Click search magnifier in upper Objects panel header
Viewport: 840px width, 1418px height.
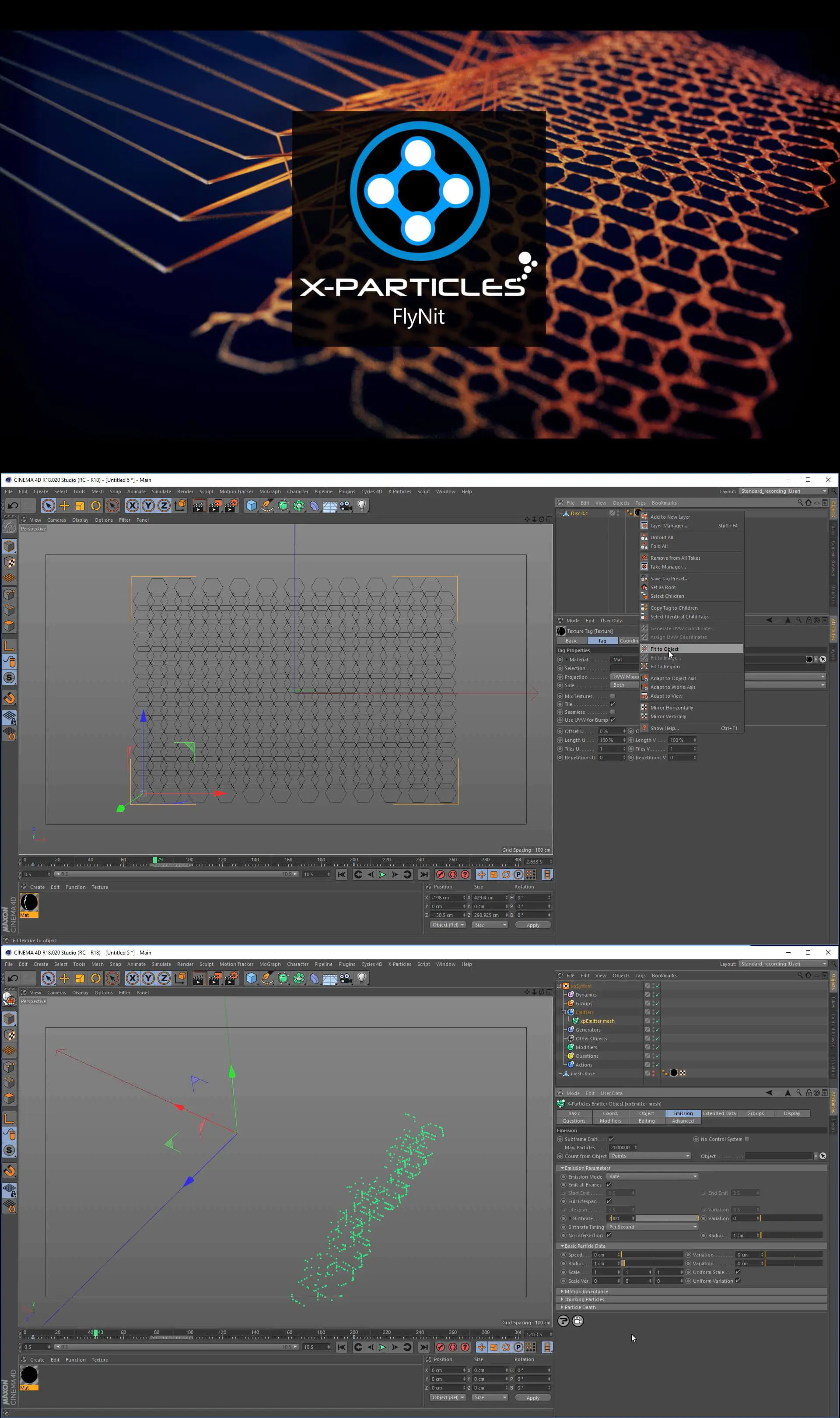(x=800, y=503)
